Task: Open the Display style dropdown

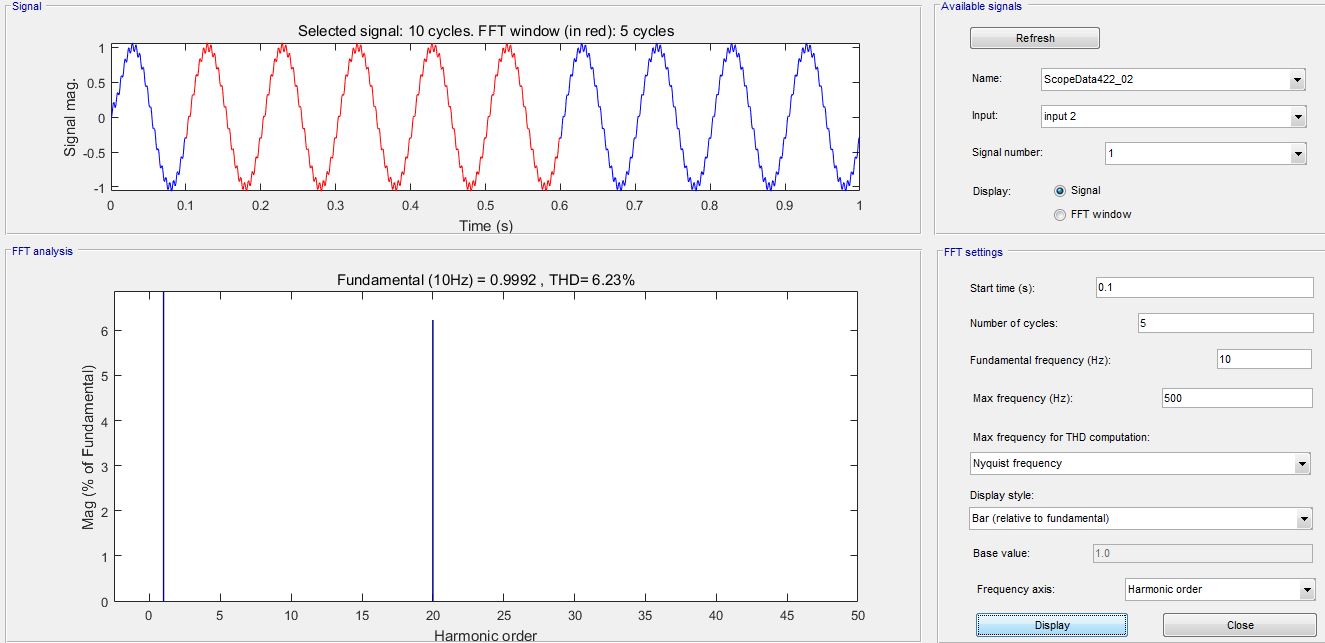Action: [1304, 518]
